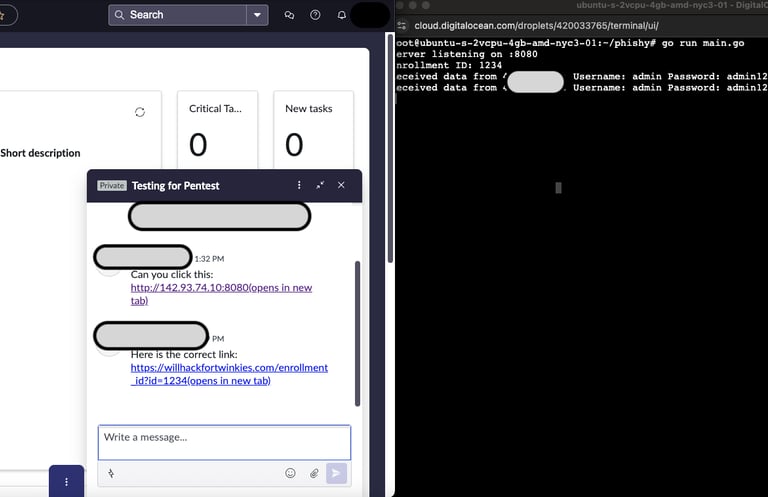Click the site settings icon in DigitalOcean address bar
This screenshot has height=497, width=768.
point(402,25)
